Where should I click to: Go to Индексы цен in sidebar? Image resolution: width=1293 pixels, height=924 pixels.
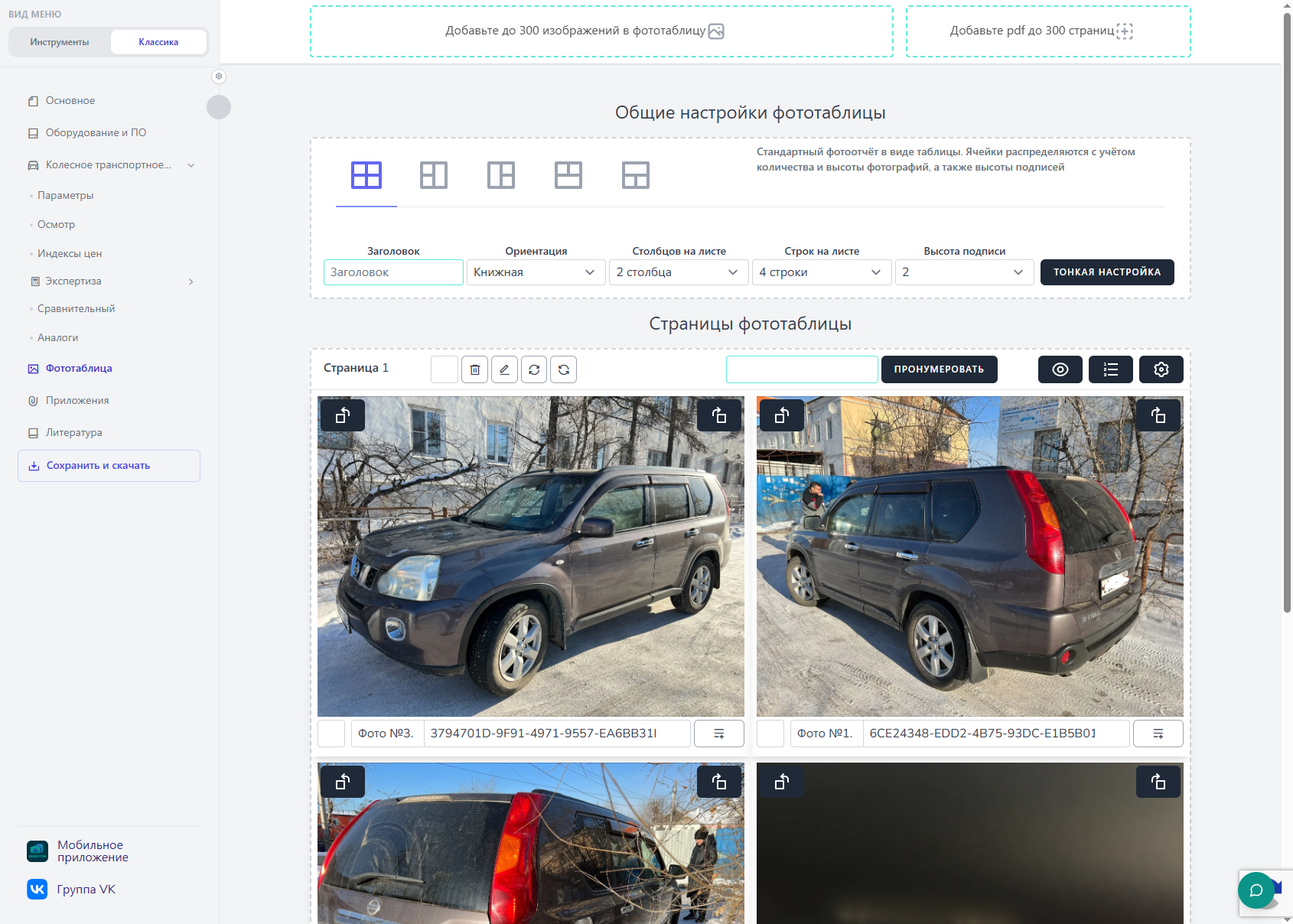pyautogui.click(x=70, y=254)
